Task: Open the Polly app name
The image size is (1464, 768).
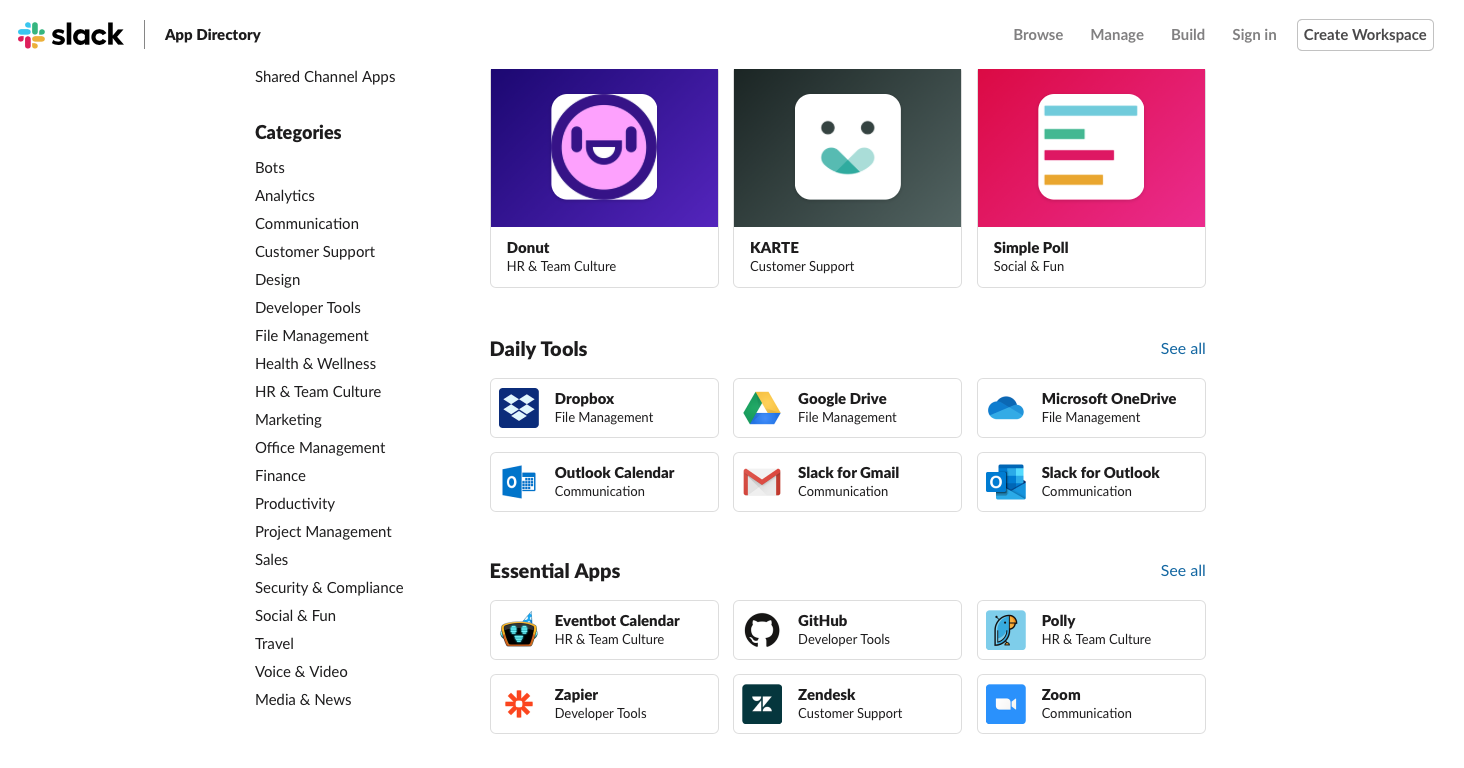Action: pos(1058,621)
